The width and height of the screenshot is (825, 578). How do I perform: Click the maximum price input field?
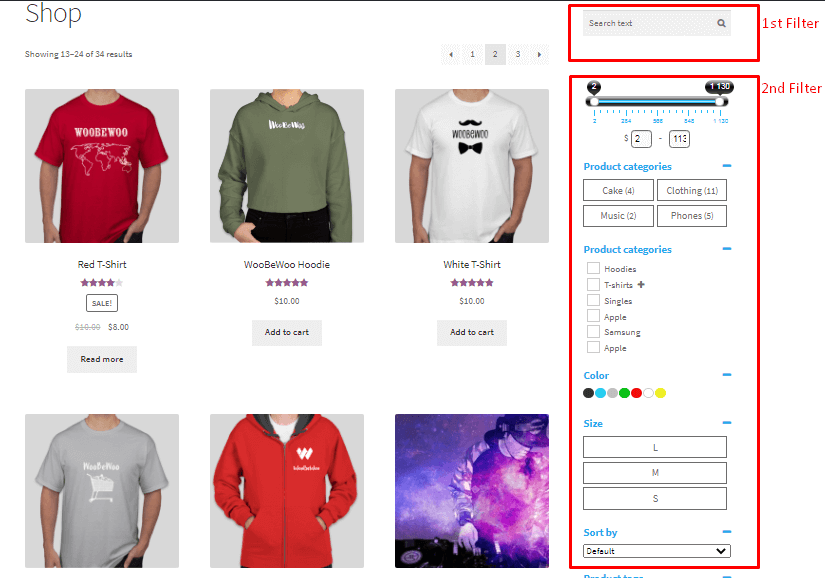(x=679, y=139)
